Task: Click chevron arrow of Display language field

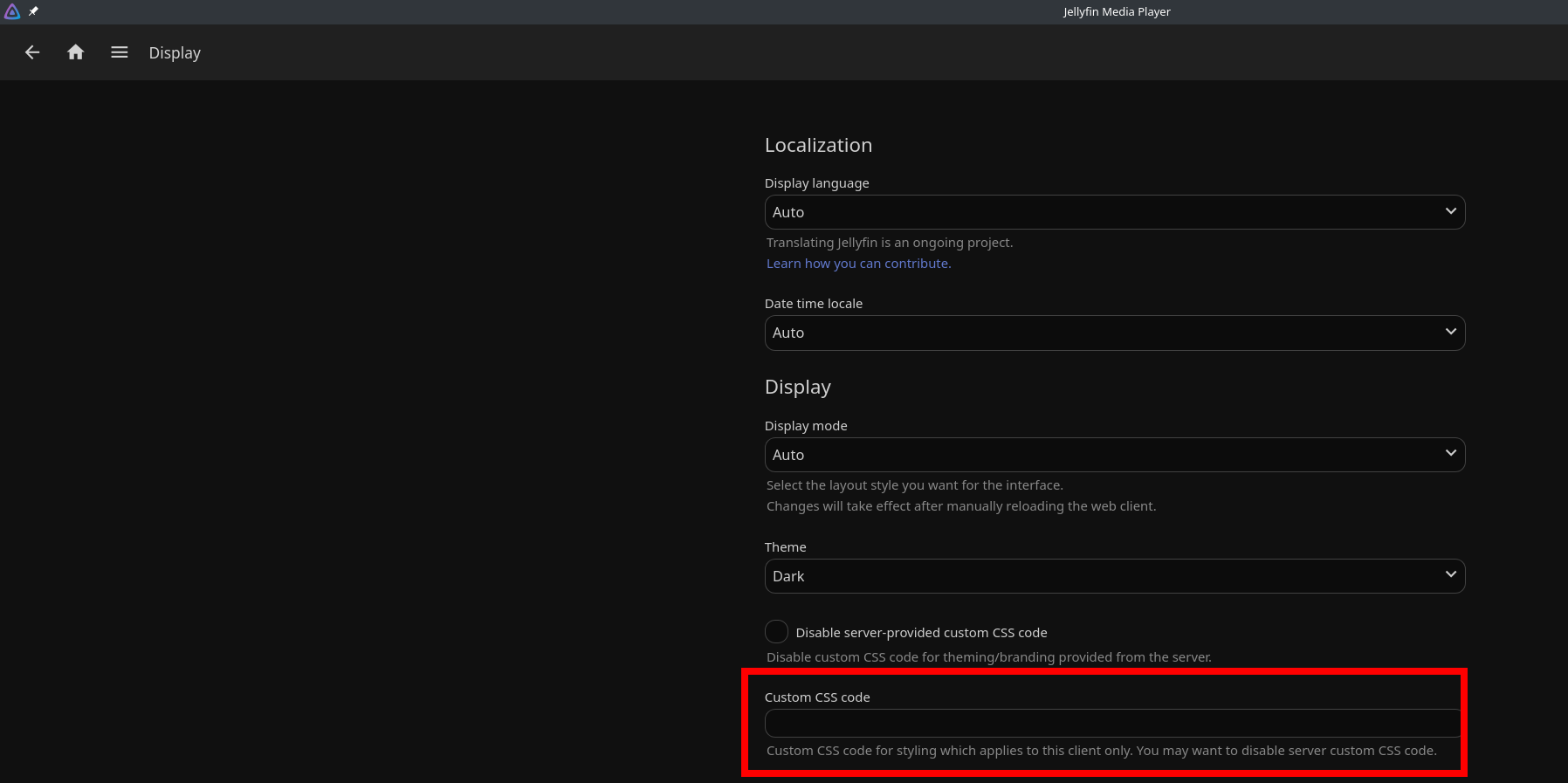Action: [x=1450, y=211]
